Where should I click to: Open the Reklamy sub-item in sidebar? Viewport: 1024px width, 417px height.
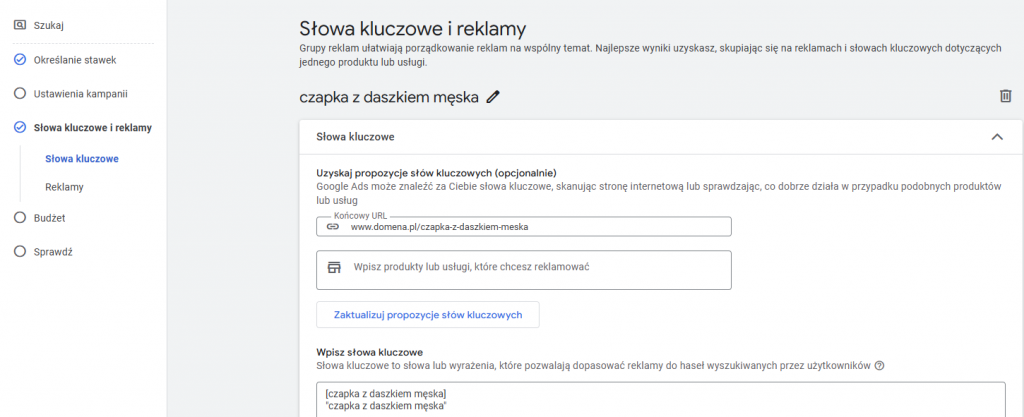pyautogui.click(x=64, y=187)
